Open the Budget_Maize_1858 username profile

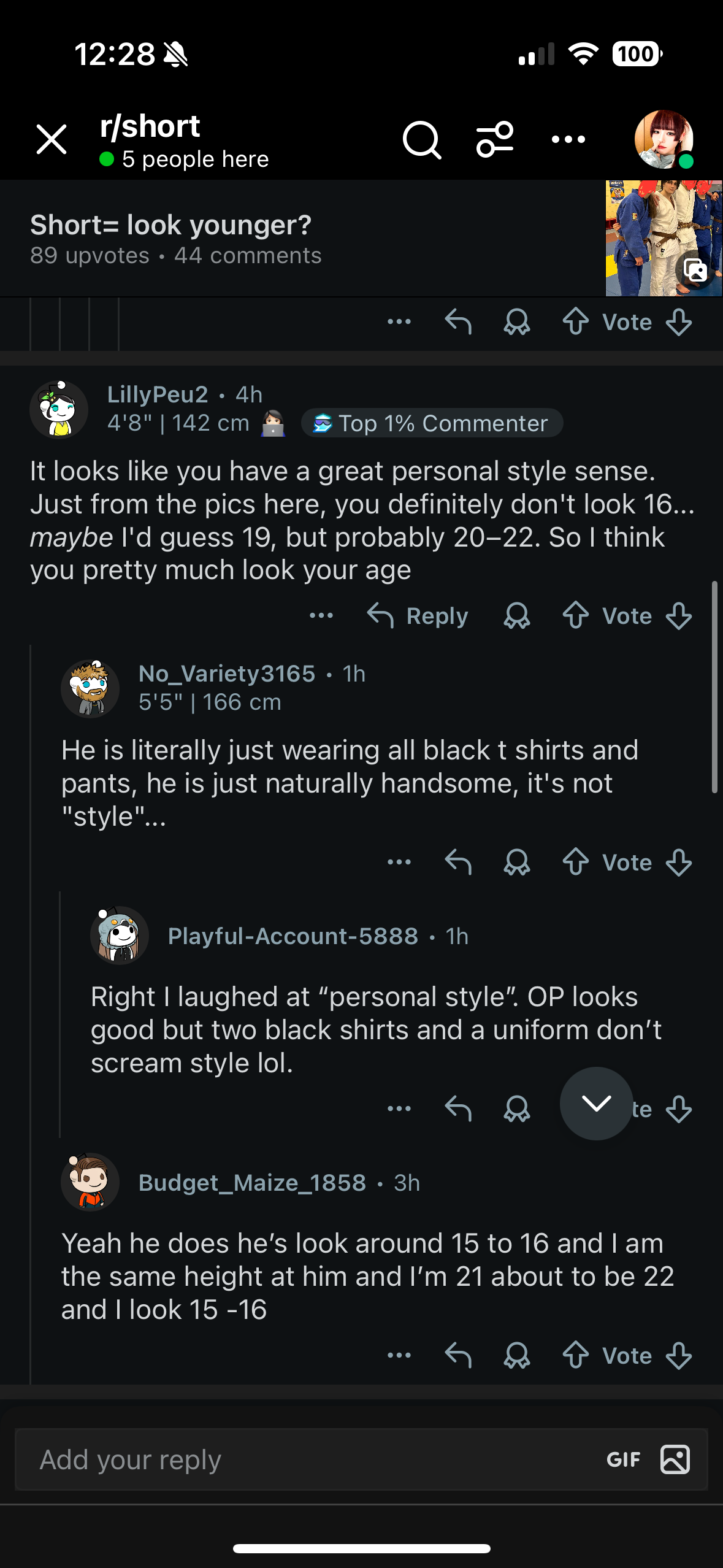tap(252, 1183)
